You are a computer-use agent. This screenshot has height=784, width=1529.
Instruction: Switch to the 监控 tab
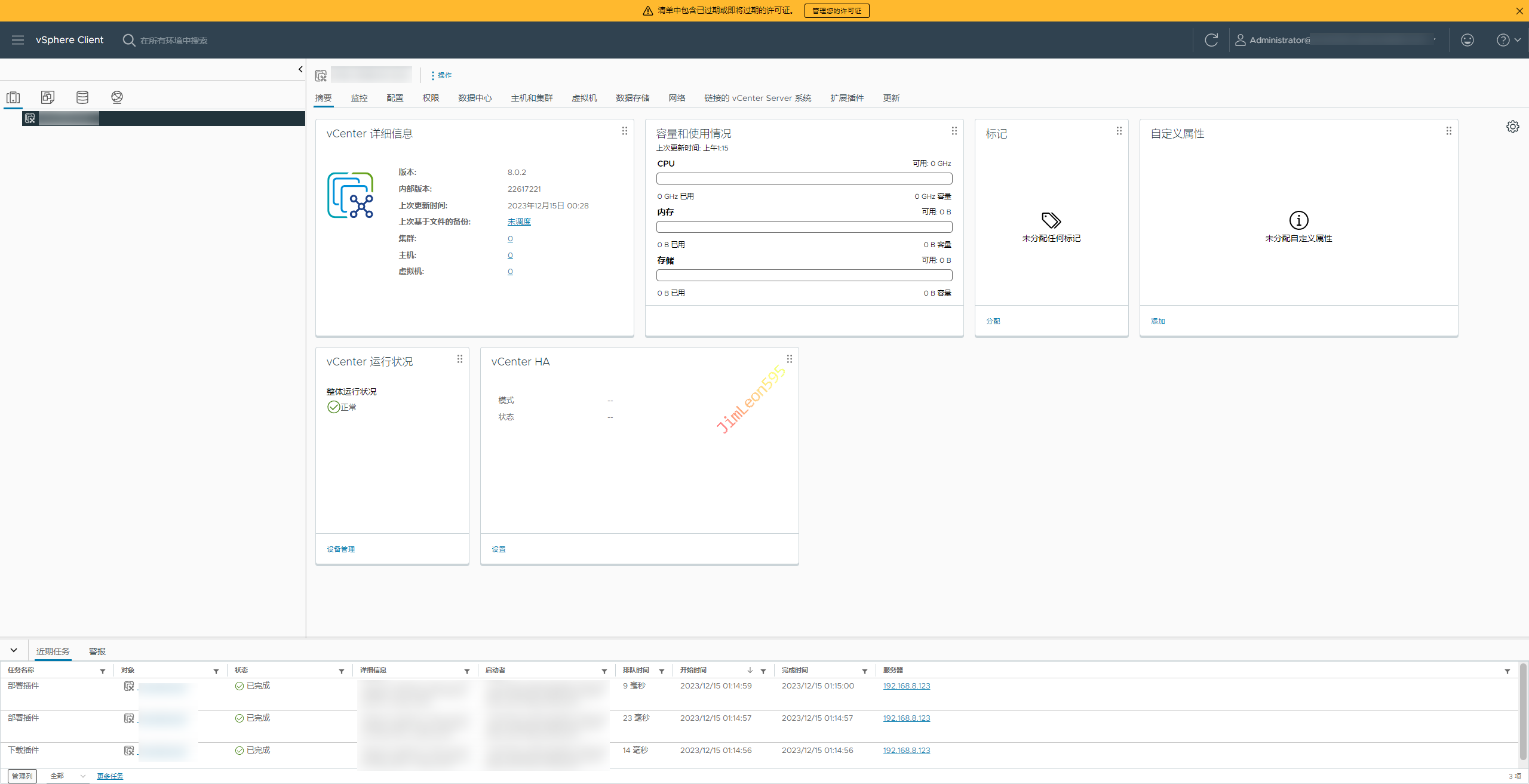point(359,98)
